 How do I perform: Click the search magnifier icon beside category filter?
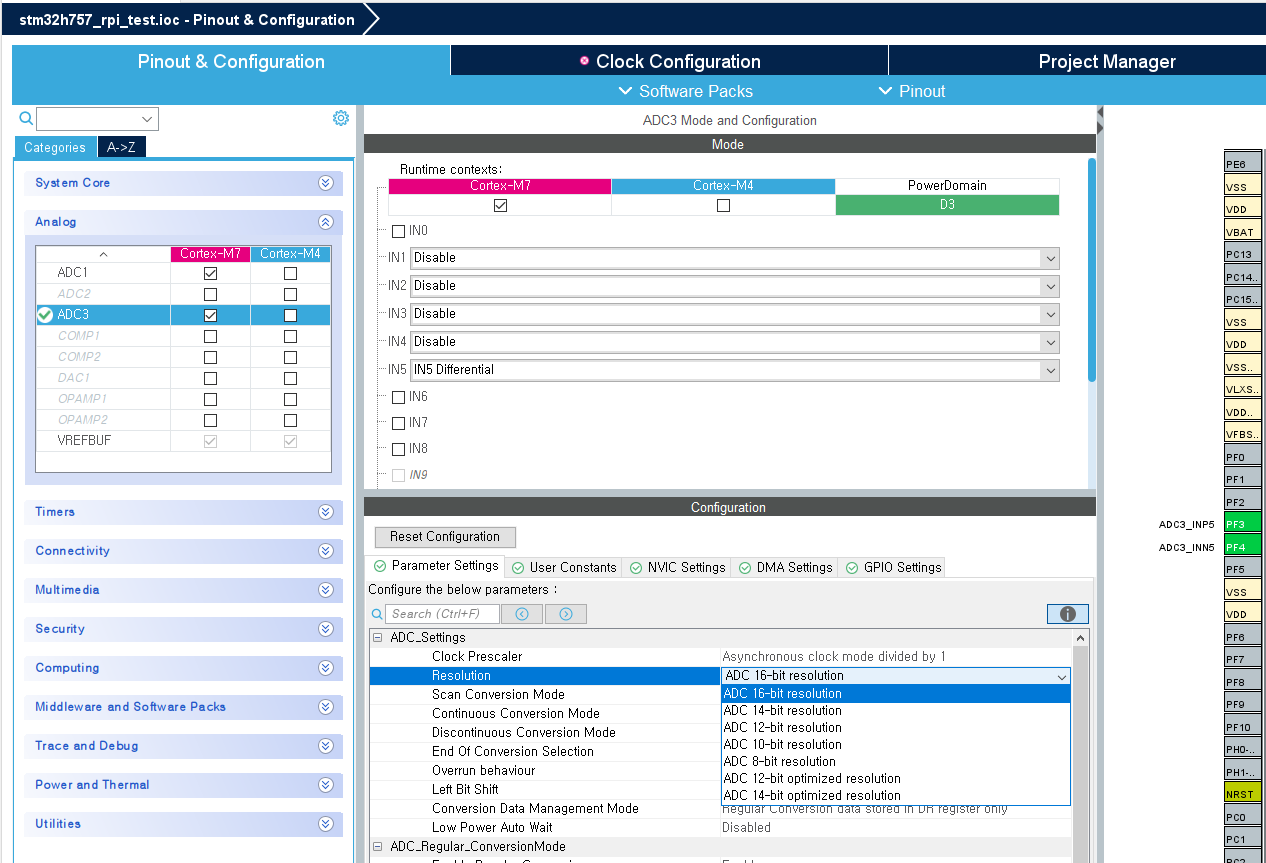point(26,118)
